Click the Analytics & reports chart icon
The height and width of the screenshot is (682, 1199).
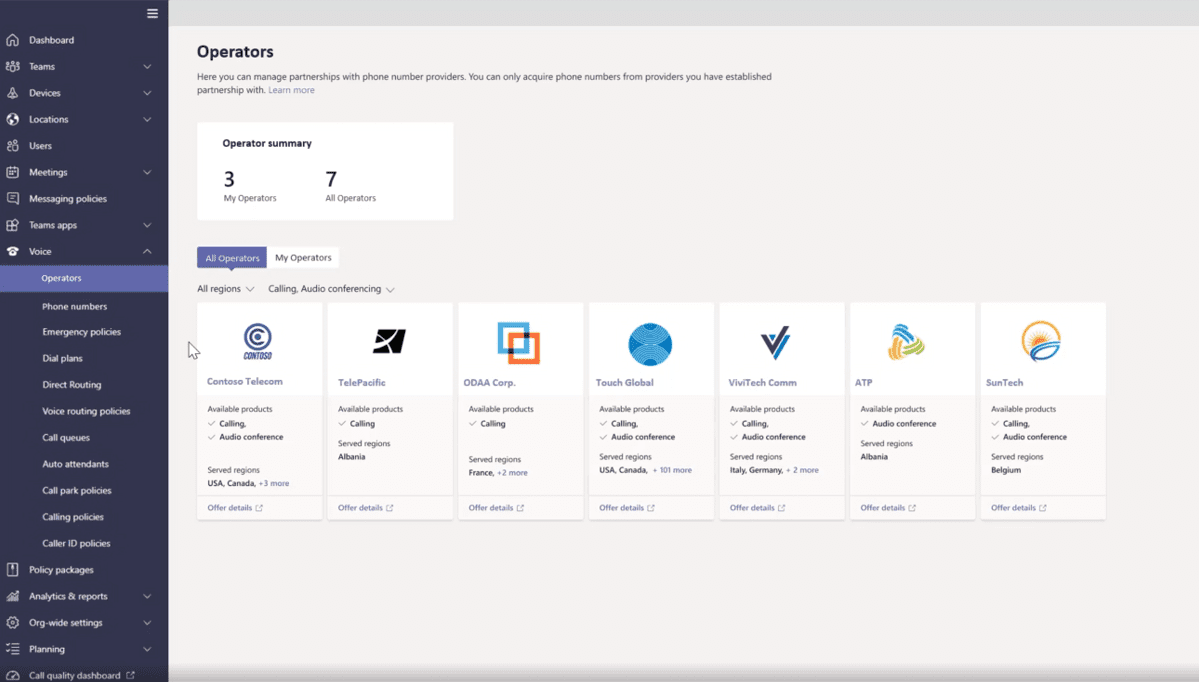click(x=12, y=596)
